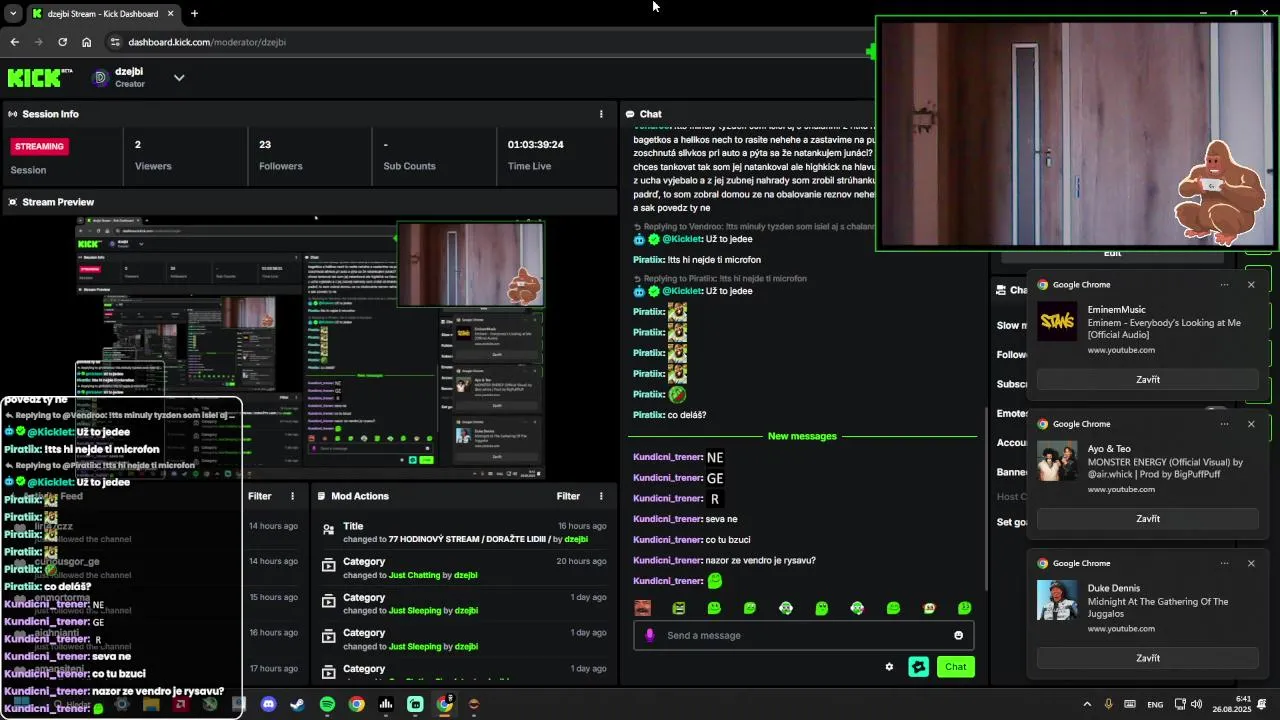Click the stream preview thumbnail

[310, 349]
